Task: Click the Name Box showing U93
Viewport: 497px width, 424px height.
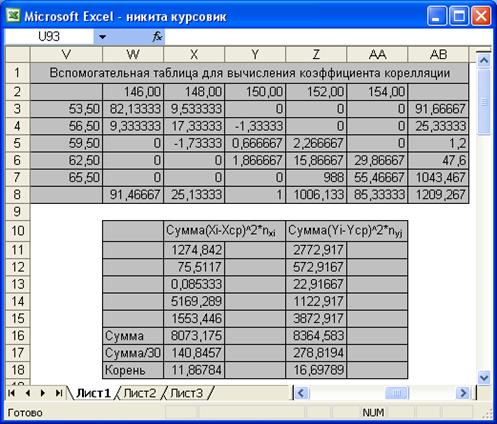Action: [x=49, y=36]
